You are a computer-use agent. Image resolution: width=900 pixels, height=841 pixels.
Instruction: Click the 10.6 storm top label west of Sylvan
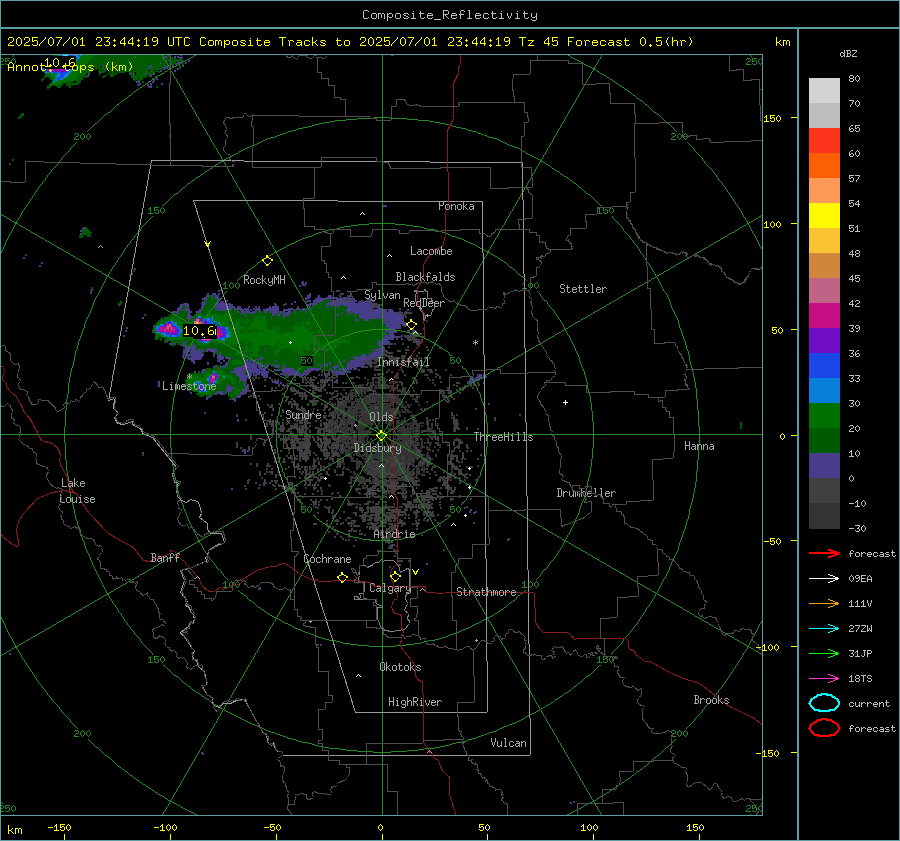pyautogui.click(x=199, y=331)
